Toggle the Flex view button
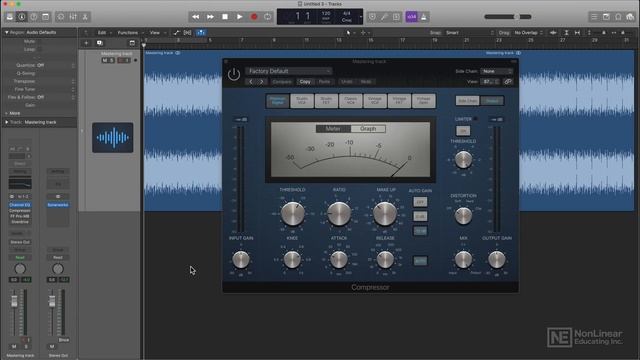 (187, 33)
